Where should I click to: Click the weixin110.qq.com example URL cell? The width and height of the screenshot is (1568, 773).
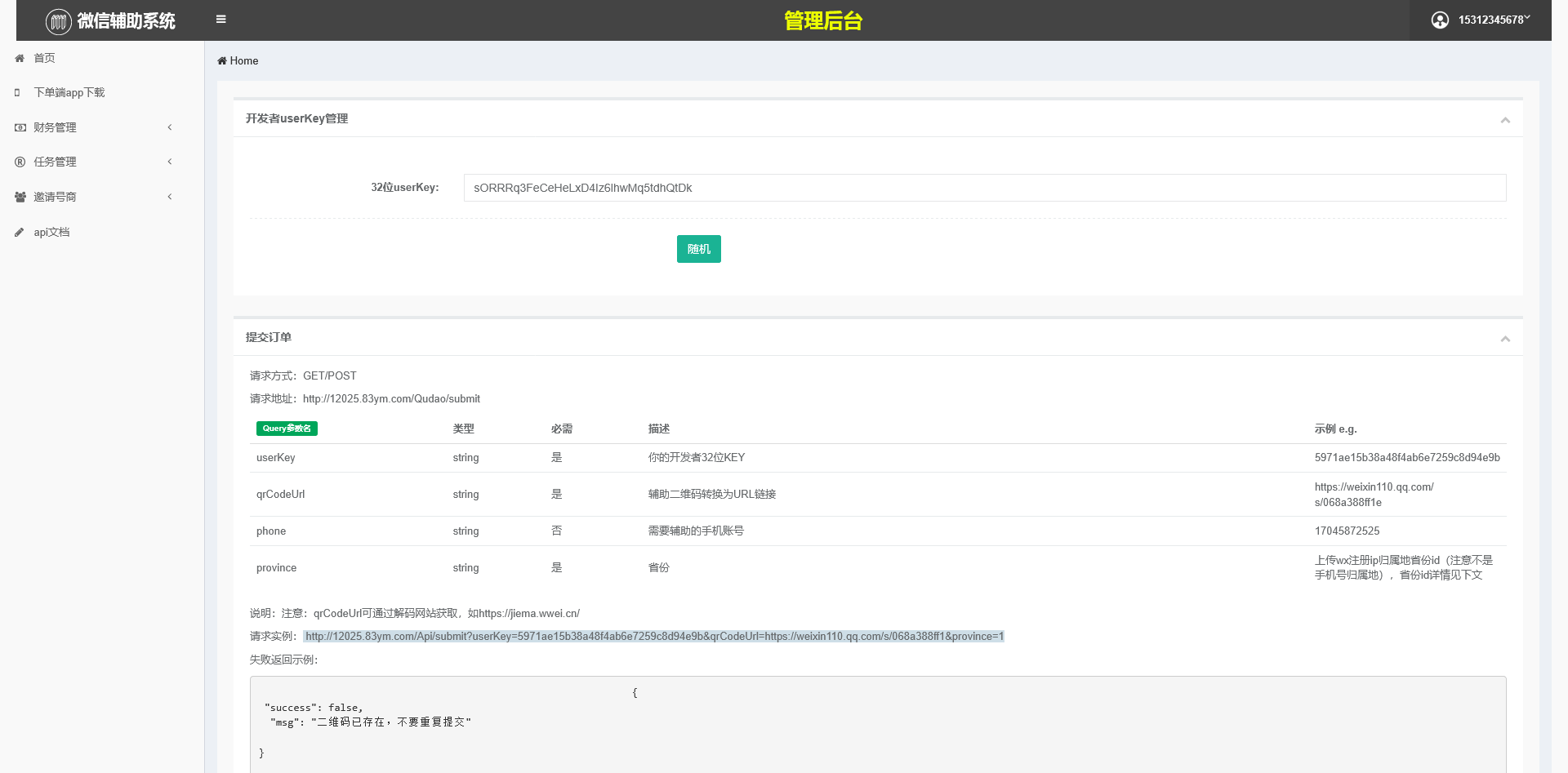[x=1374, y=495]
